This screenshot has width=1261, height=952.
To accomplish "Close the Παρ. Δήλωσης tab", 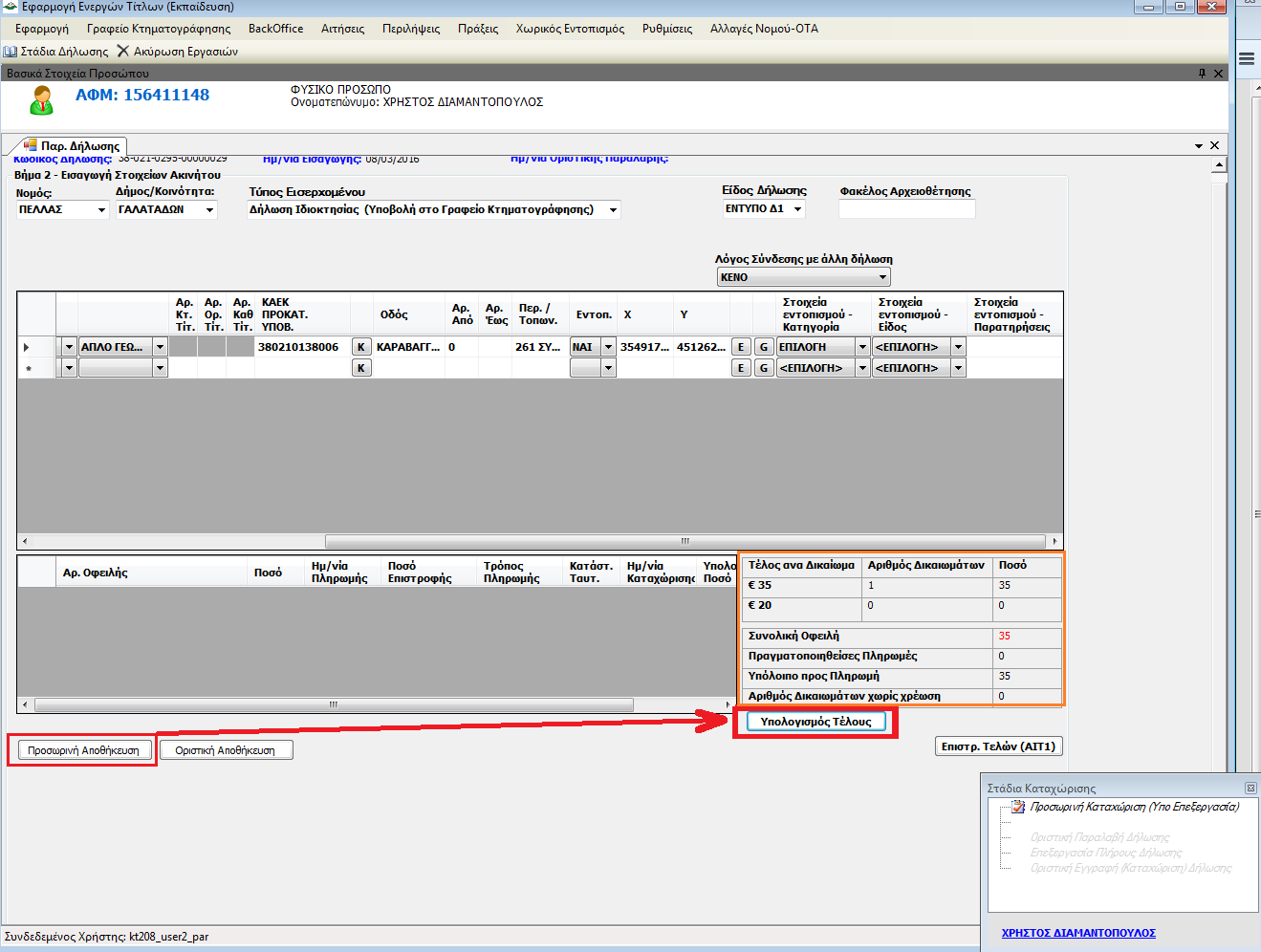I will pos(1214,145).
